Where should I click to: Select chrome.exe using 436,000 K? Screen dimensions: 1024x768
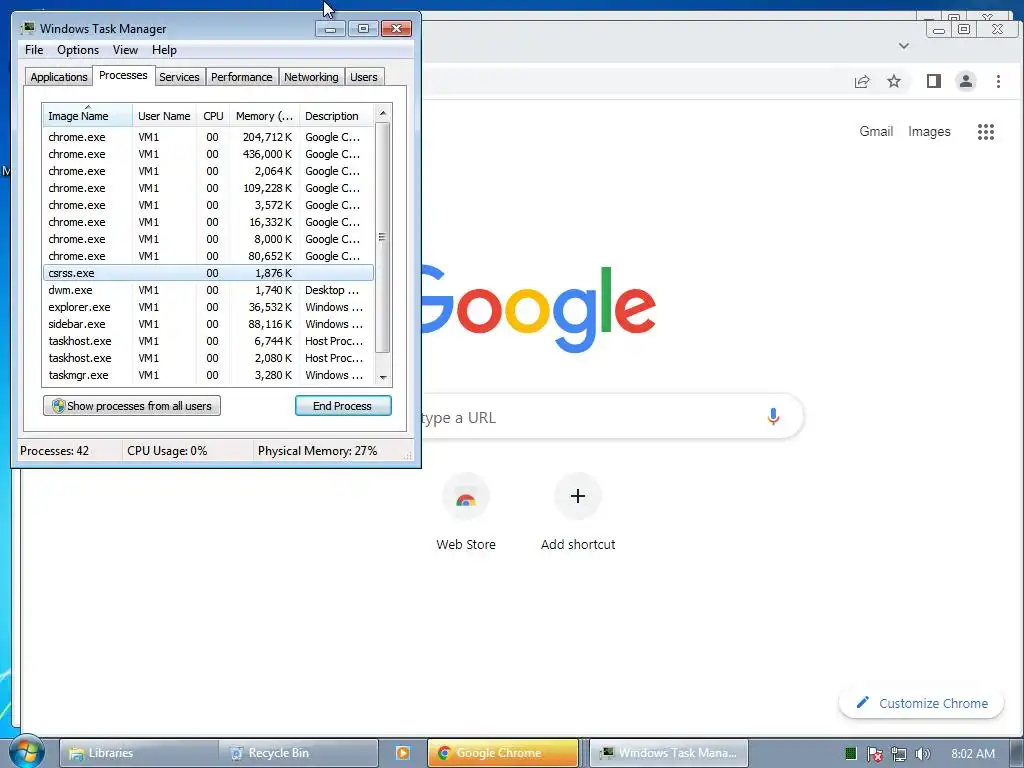click(x=208, y=154)
